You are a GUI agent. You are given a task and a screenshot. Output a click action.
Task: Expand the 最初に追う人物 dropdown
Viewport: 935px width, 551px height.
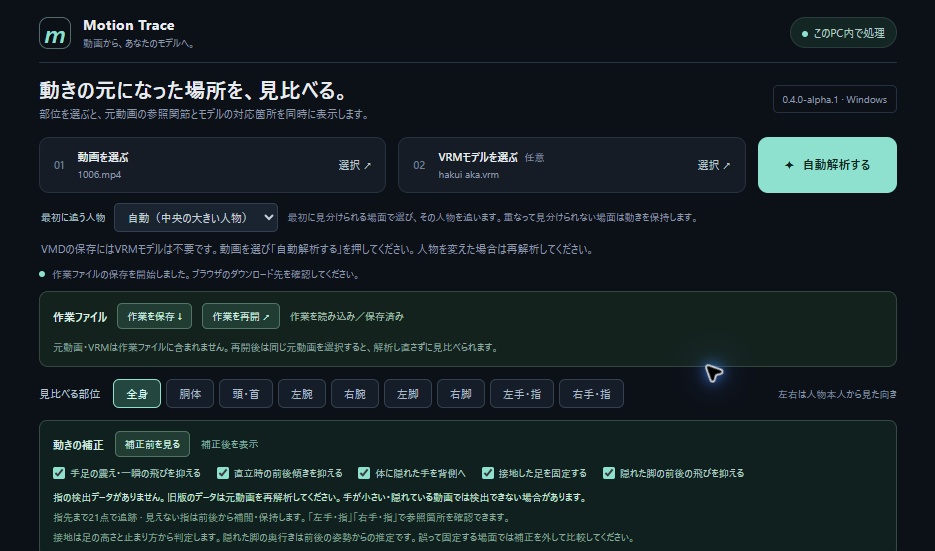click(196, 218)
